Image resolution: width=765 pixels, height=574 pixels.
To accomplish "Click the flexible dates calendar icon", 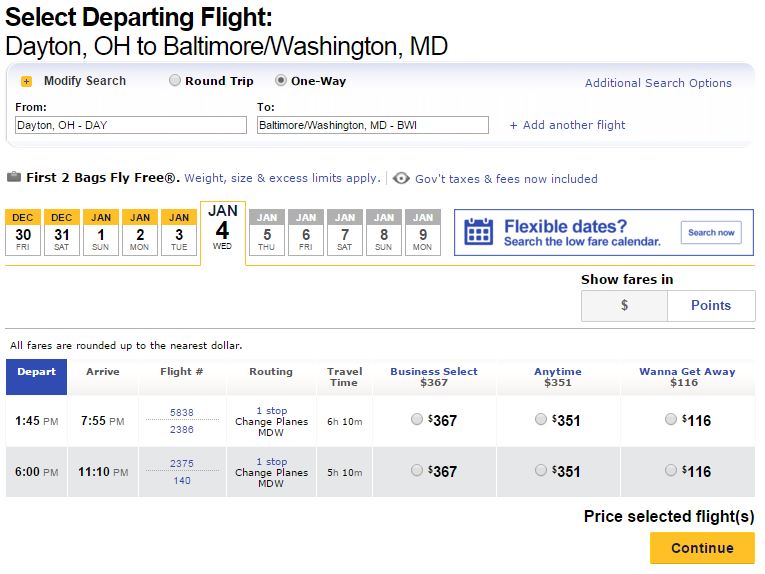I will click(479, 232).
